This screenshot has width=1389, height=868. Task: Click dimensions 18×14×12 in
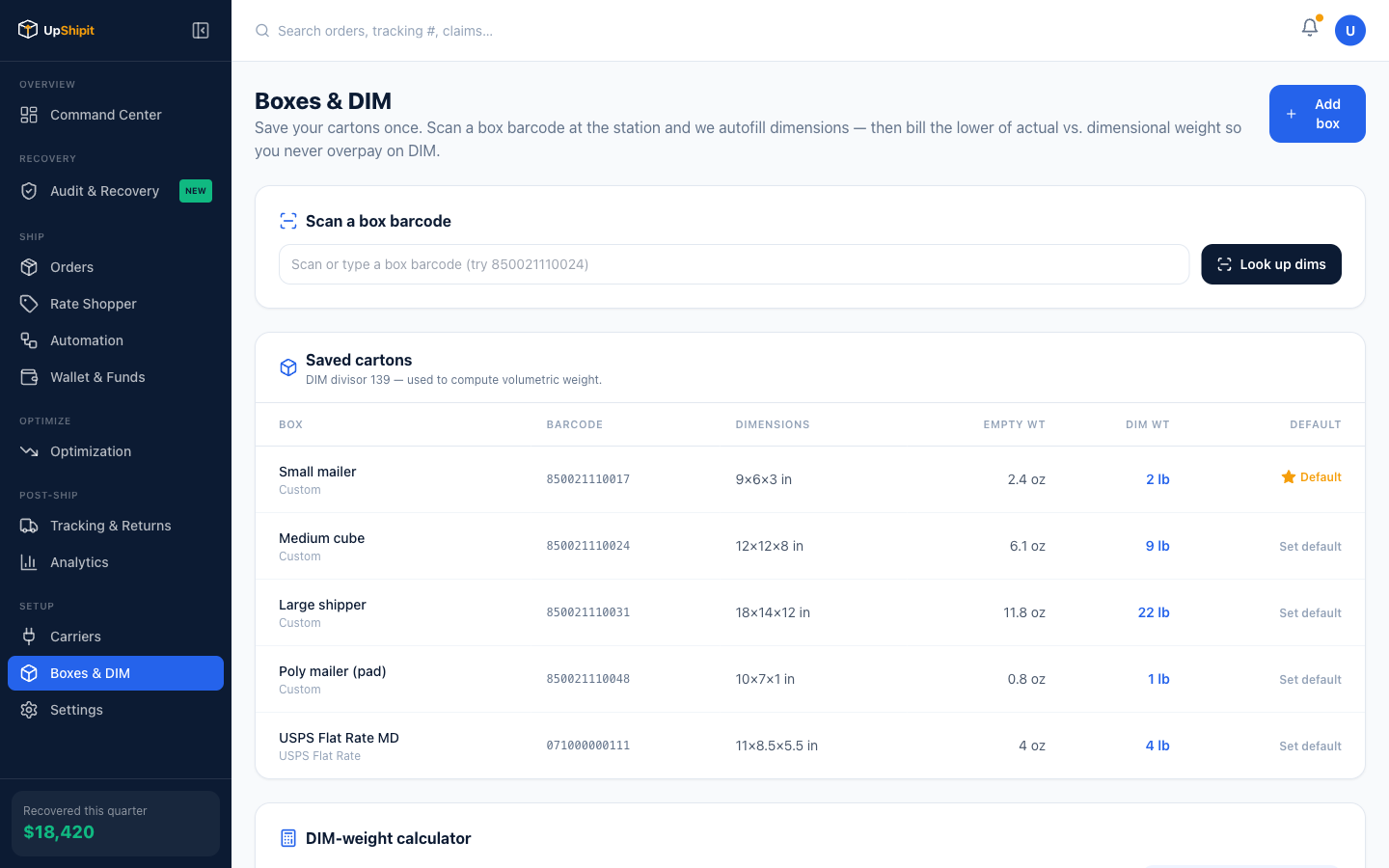tap(773, 612)
